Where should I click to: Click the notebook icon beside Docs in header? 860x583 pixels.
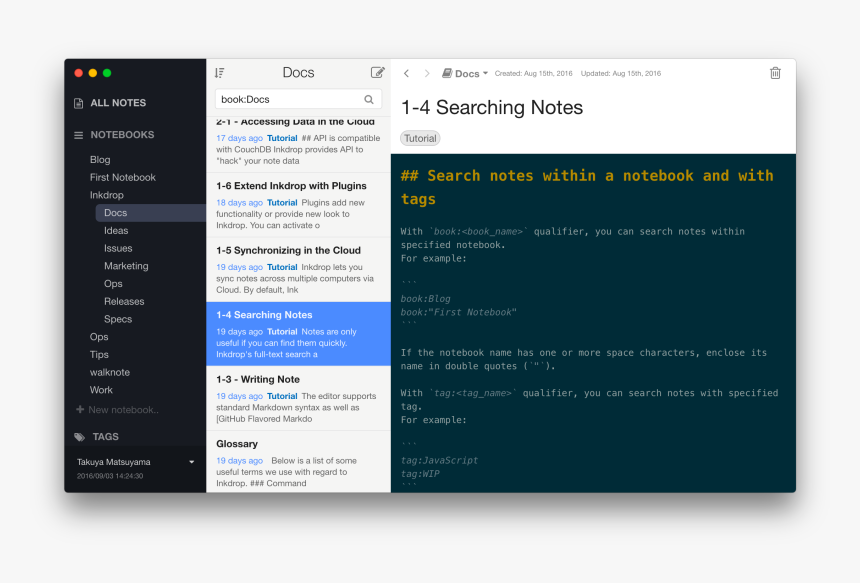point(447,73)
